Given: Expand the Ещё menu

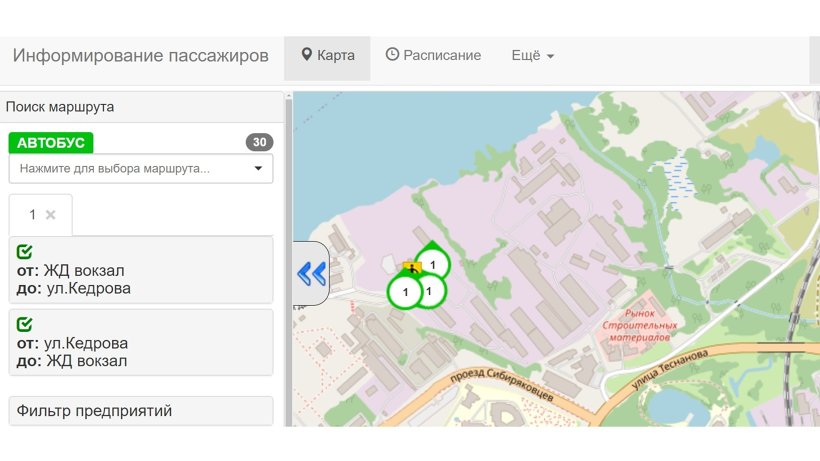Looking at the screenshot, I should point(532,55).
